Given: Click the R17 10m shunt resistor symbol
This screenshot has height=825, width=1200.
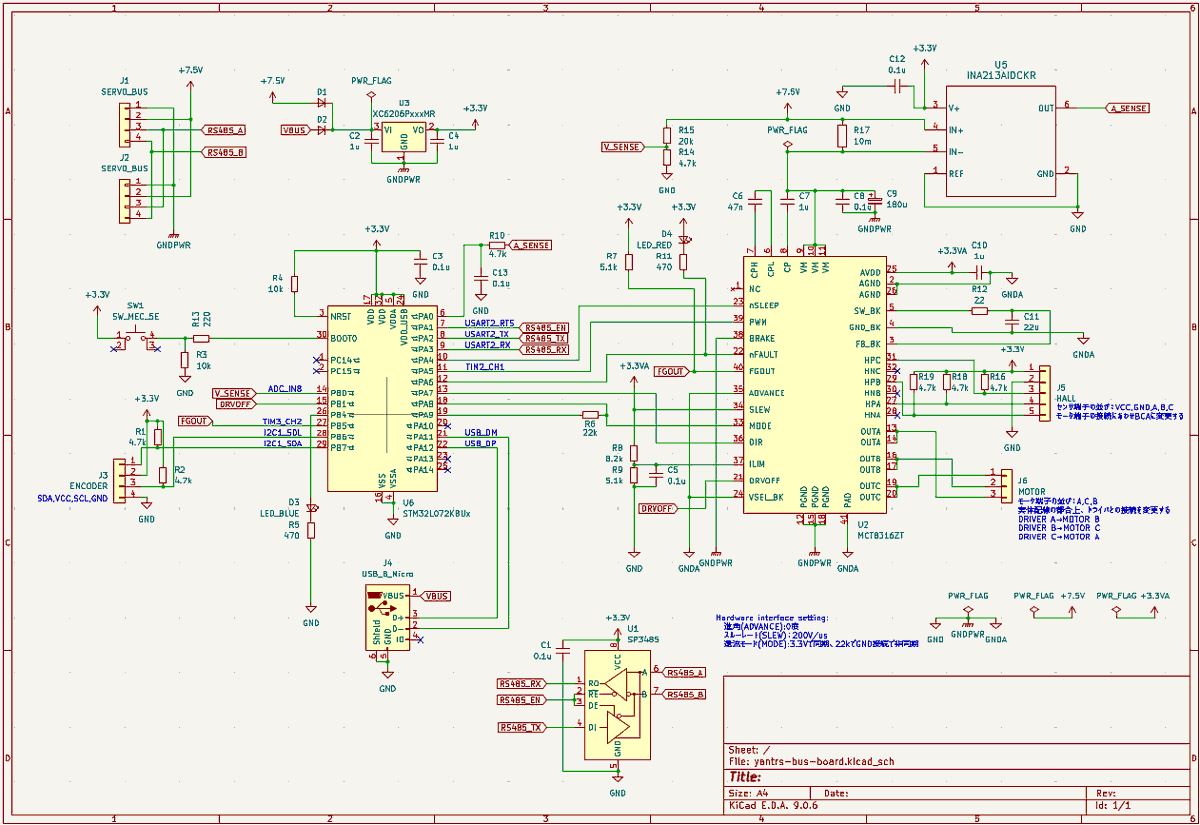Looking at the screenshot, I should 842,136.
